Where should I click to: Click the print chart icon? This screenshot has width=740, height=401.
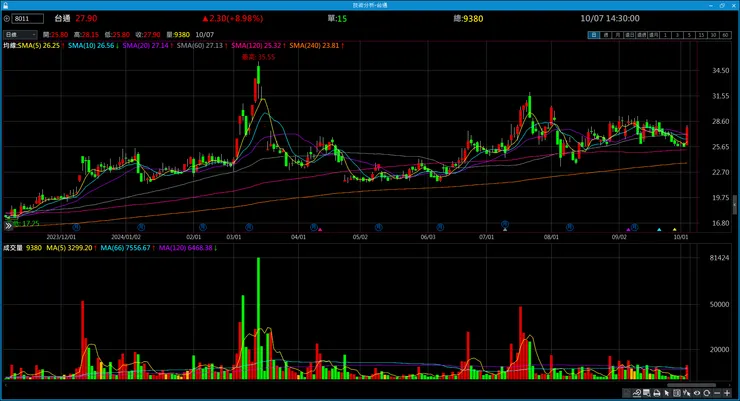[656, 393]
